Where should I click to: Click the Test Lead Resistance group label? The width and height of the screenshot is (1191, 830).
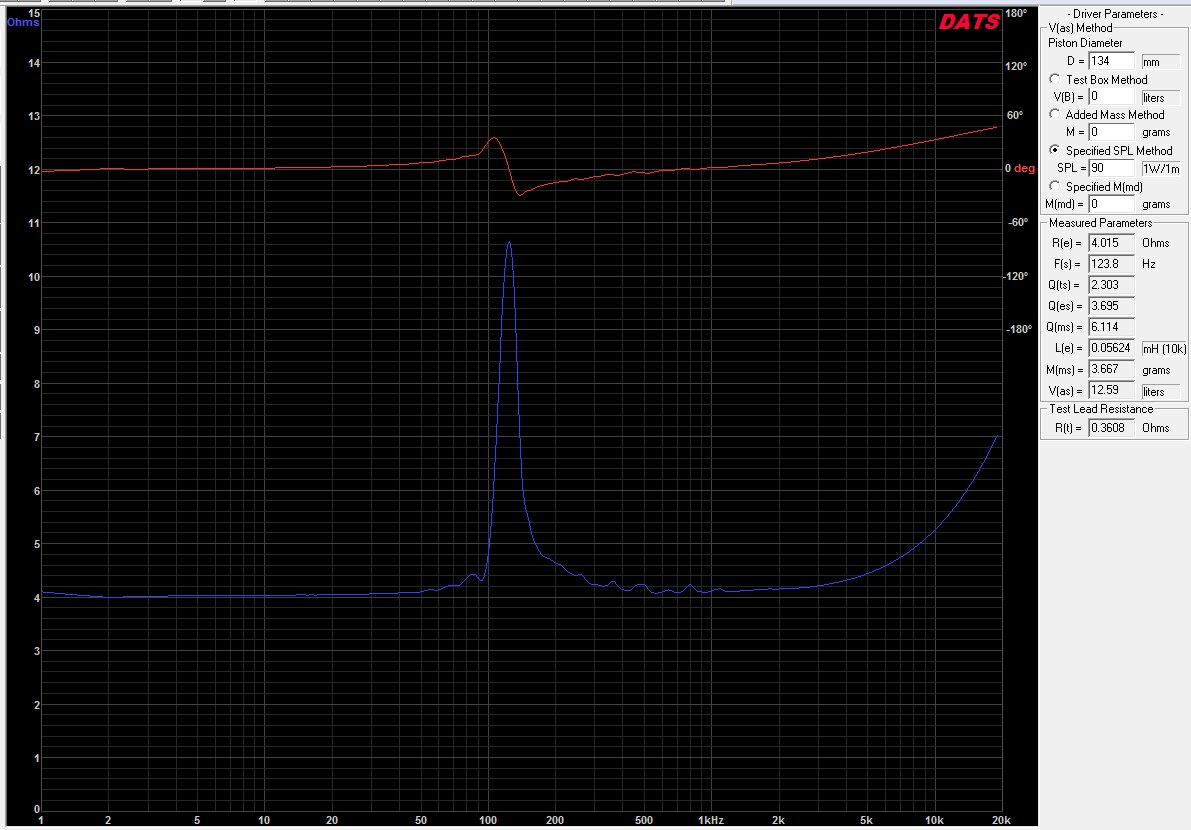1101,409
